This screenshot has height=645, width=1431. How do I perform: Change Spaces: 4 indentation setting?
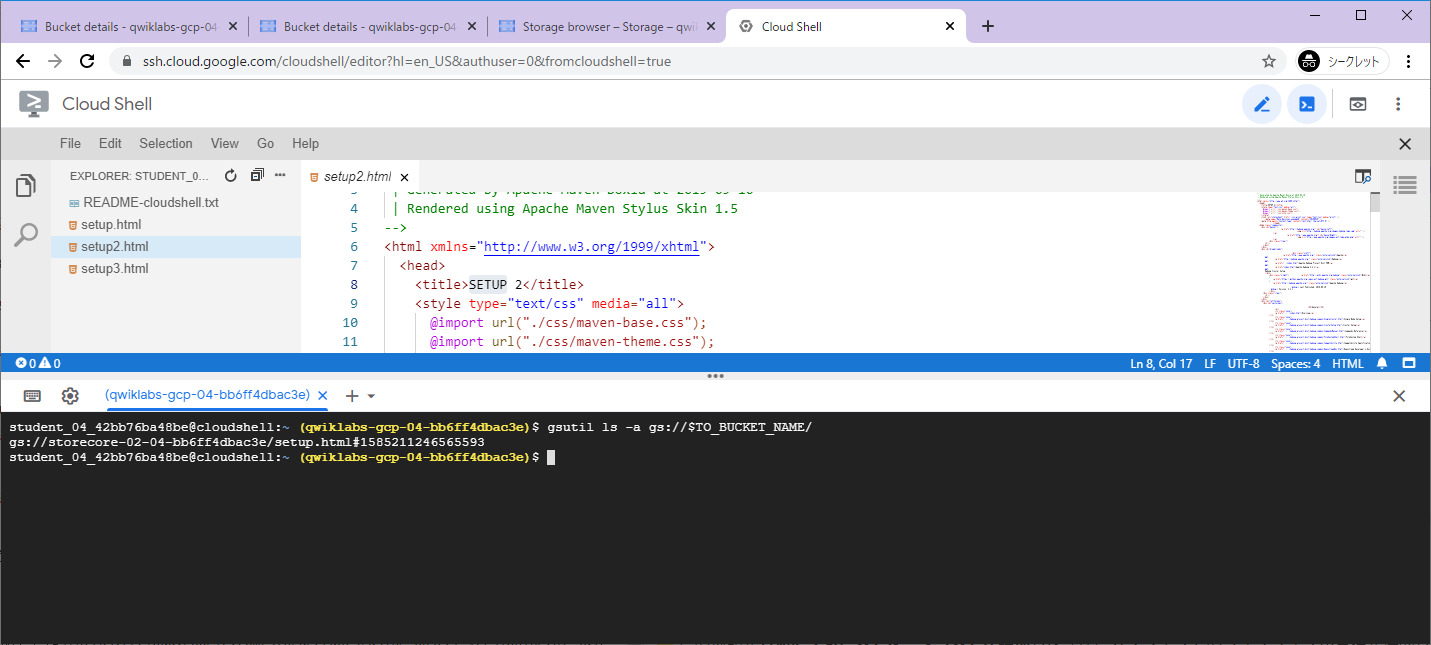click(1295, 363)
